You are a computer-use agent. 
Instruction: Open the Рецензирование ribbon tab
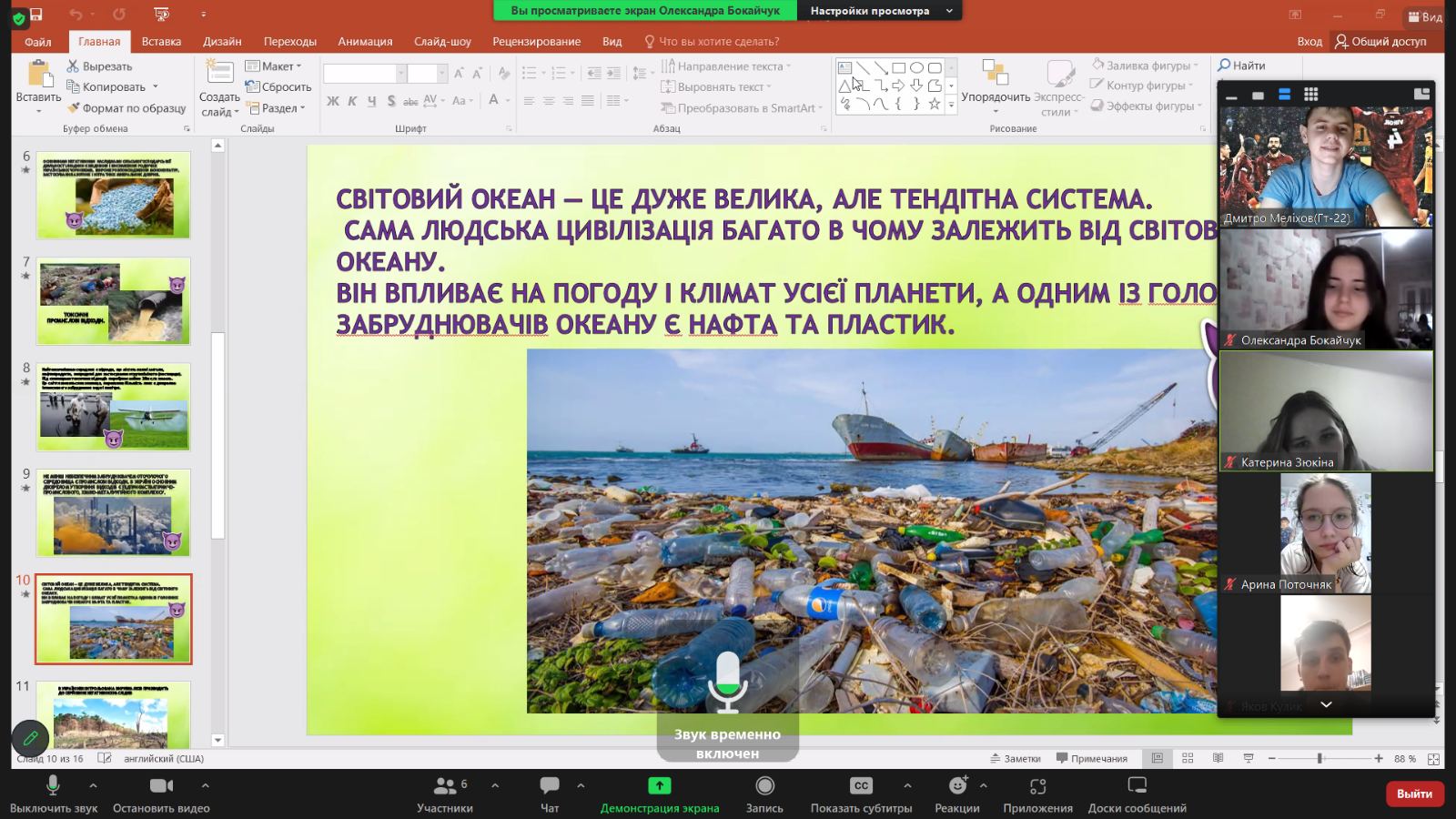pos(536,41)
